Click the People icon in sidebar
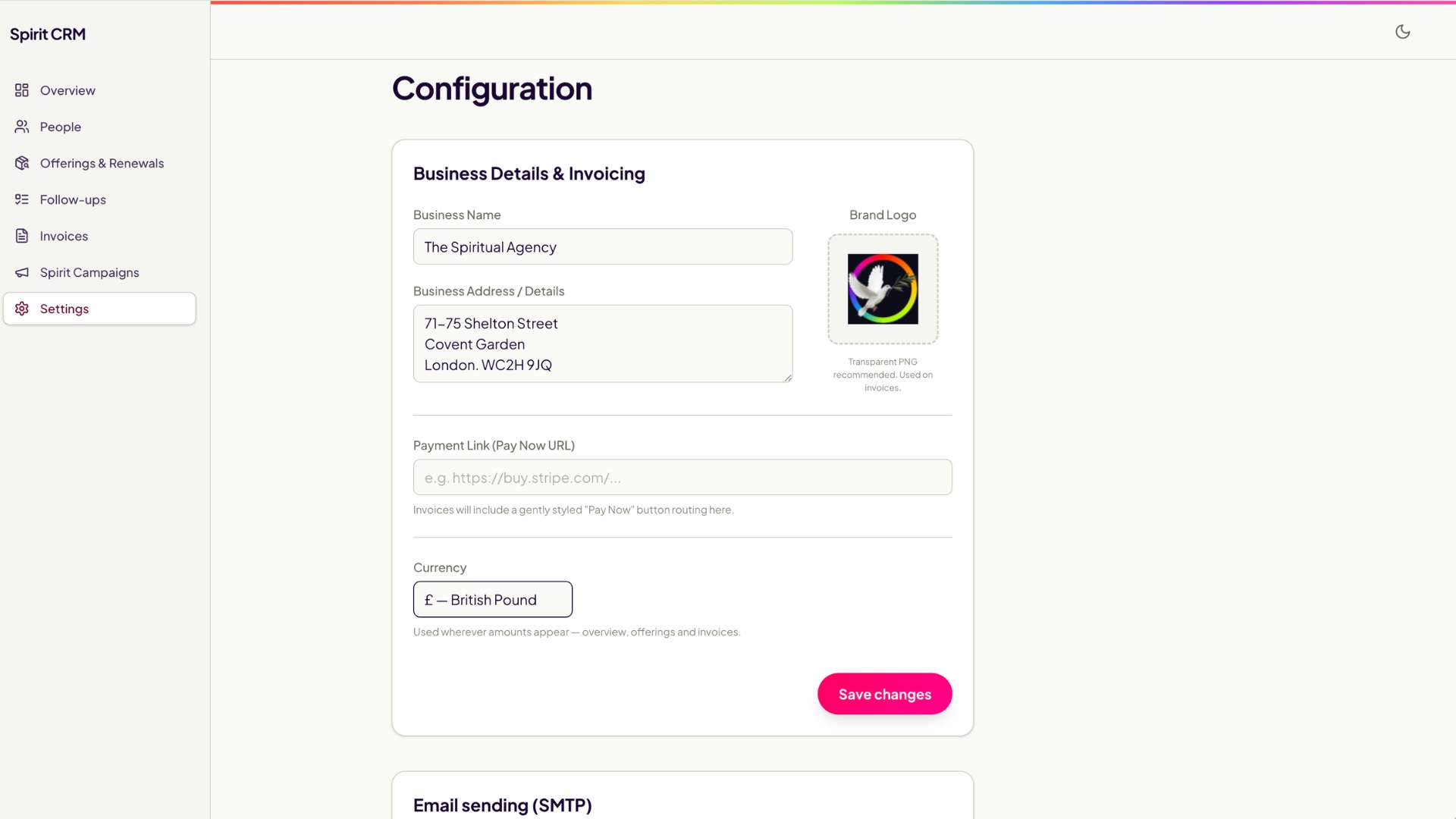The image size is (1456, 819). 22,127
